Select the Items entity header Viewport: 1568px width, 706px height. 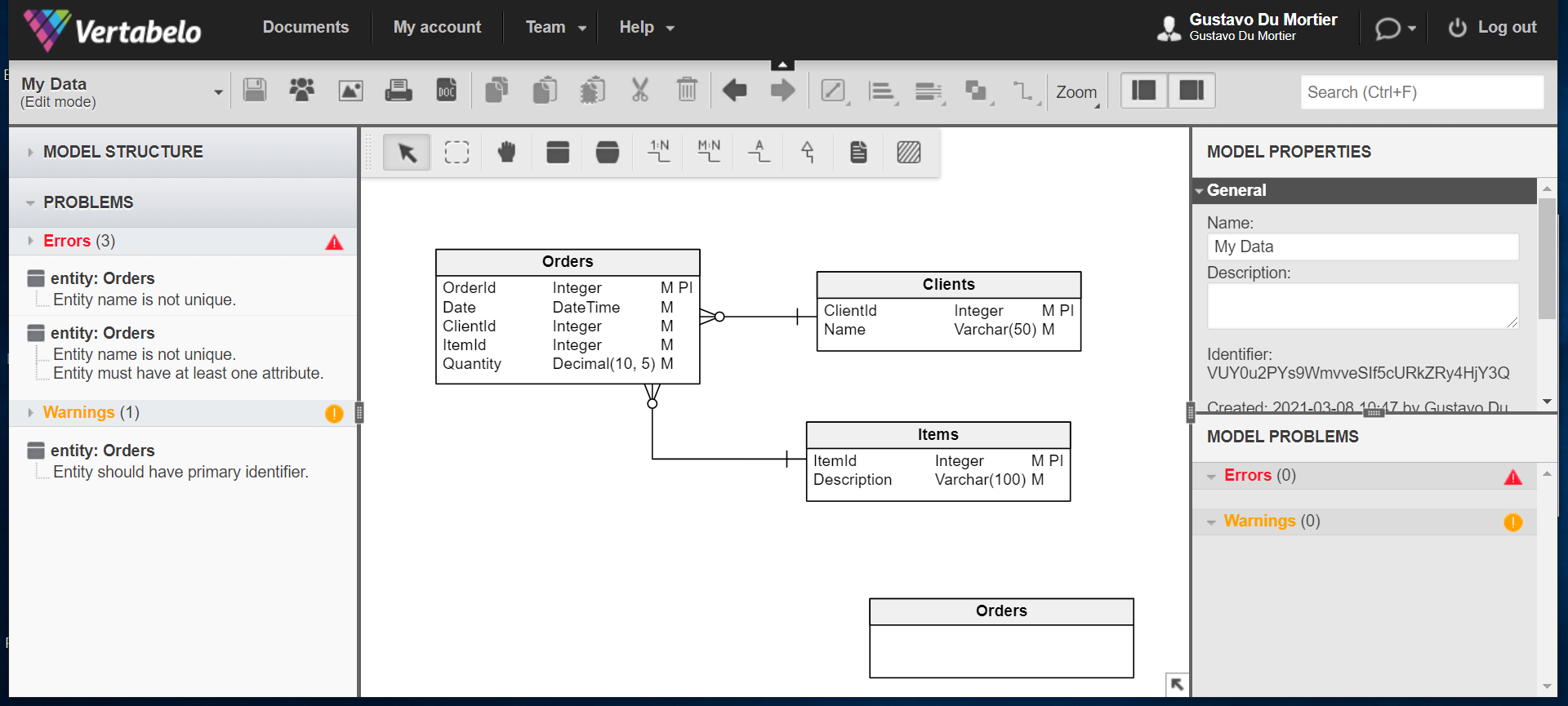click(x=938, y=434)
